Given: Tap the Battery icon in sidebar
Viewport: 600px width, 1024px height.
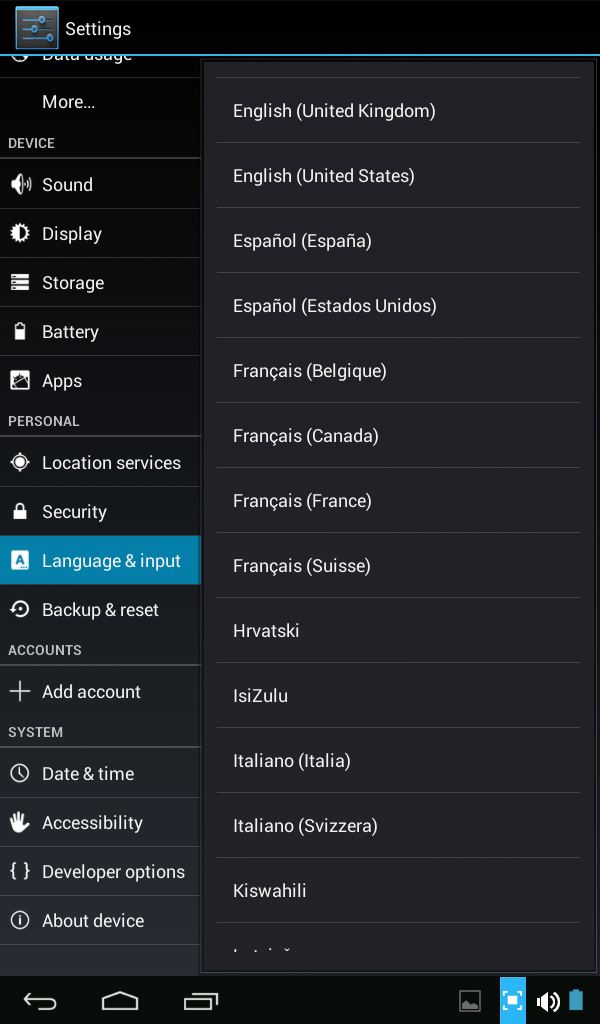Looking at the screenshot, I should tap(20, 331).
